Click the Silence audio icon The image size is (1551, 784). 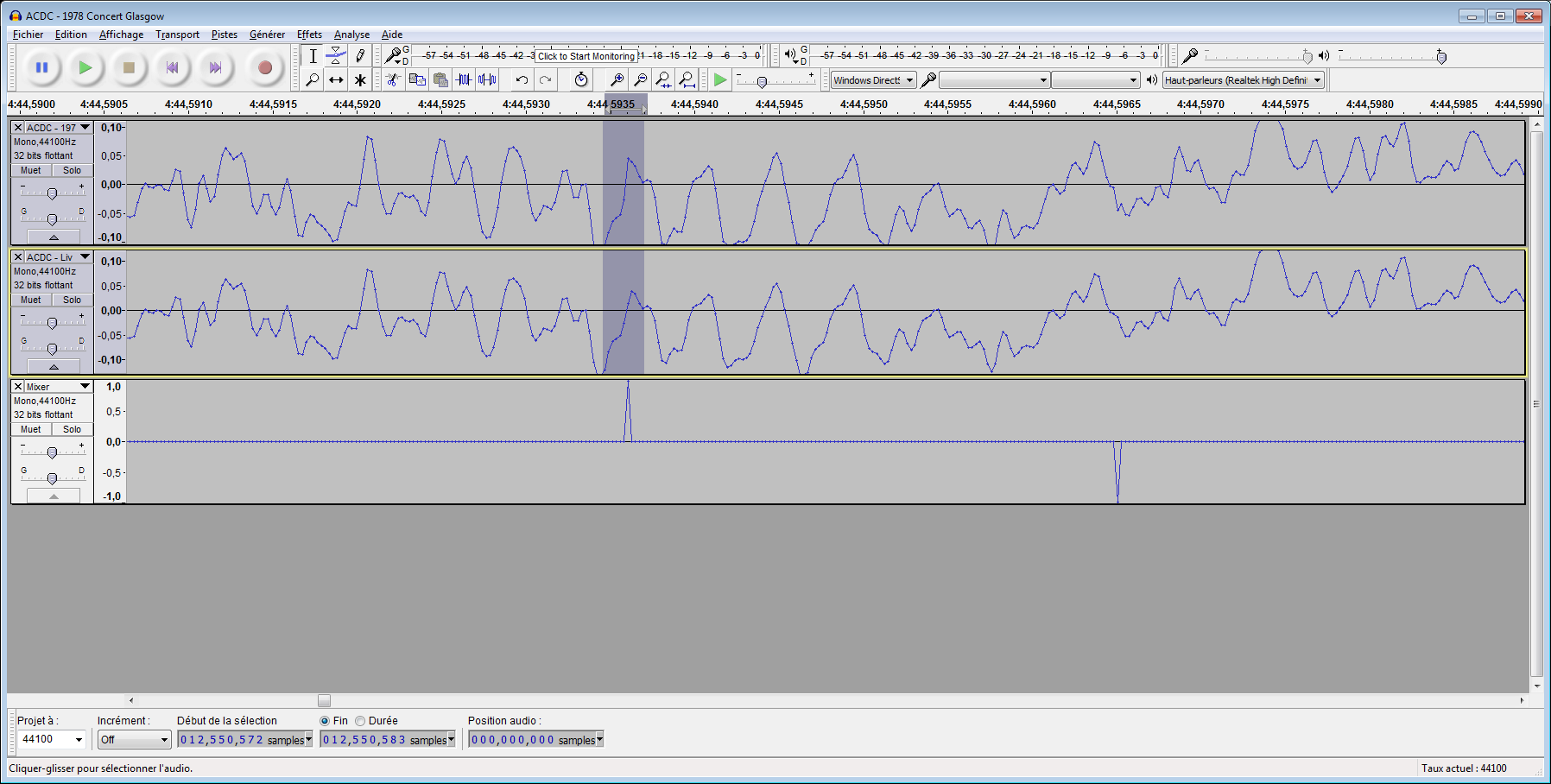[487, 79]
